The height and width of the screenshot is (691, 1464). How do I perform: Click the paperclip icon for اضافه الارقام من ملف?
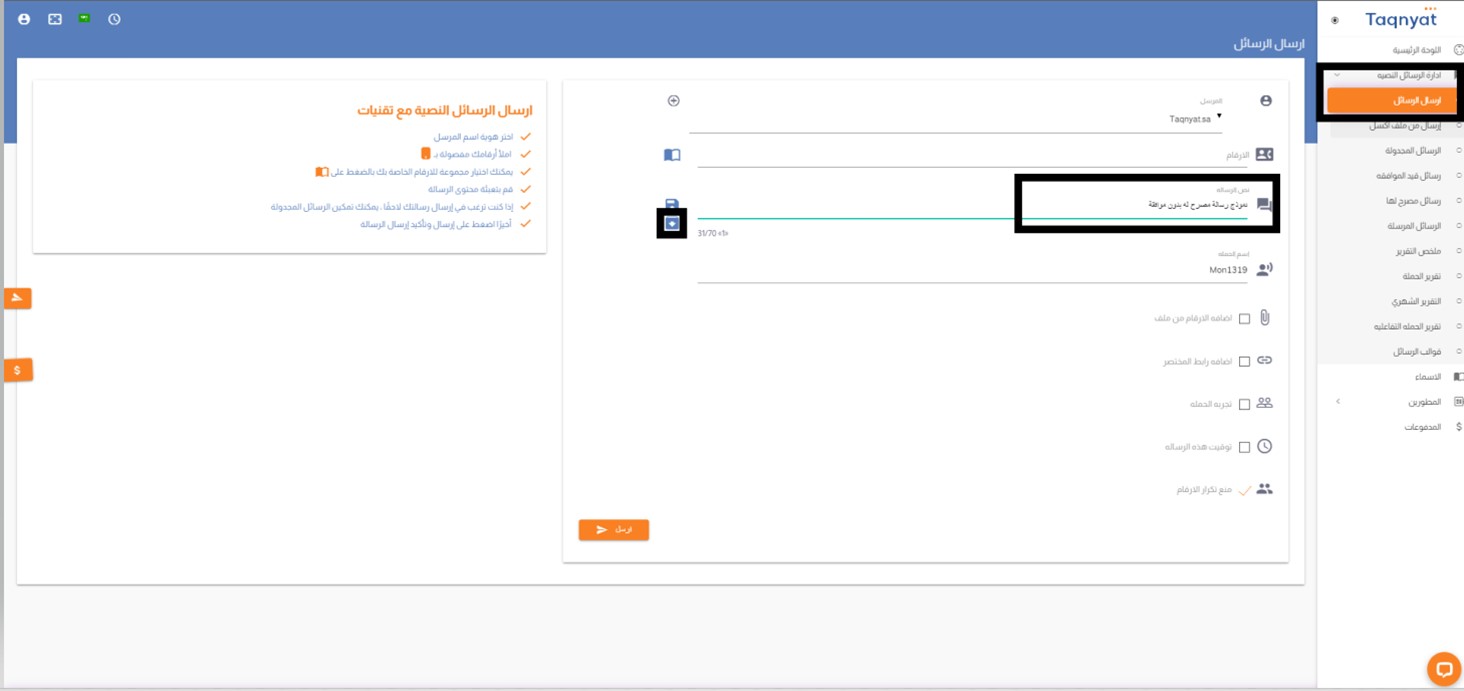pos(1265,318)
